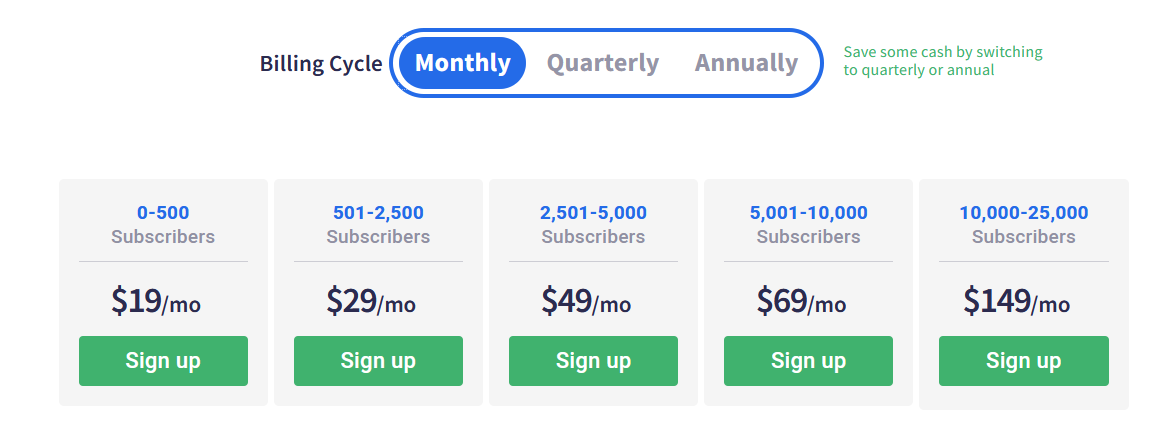Click the 0-500 Subscribers heading
This screenshot has width=1165, height=425.
coord(163,224)
